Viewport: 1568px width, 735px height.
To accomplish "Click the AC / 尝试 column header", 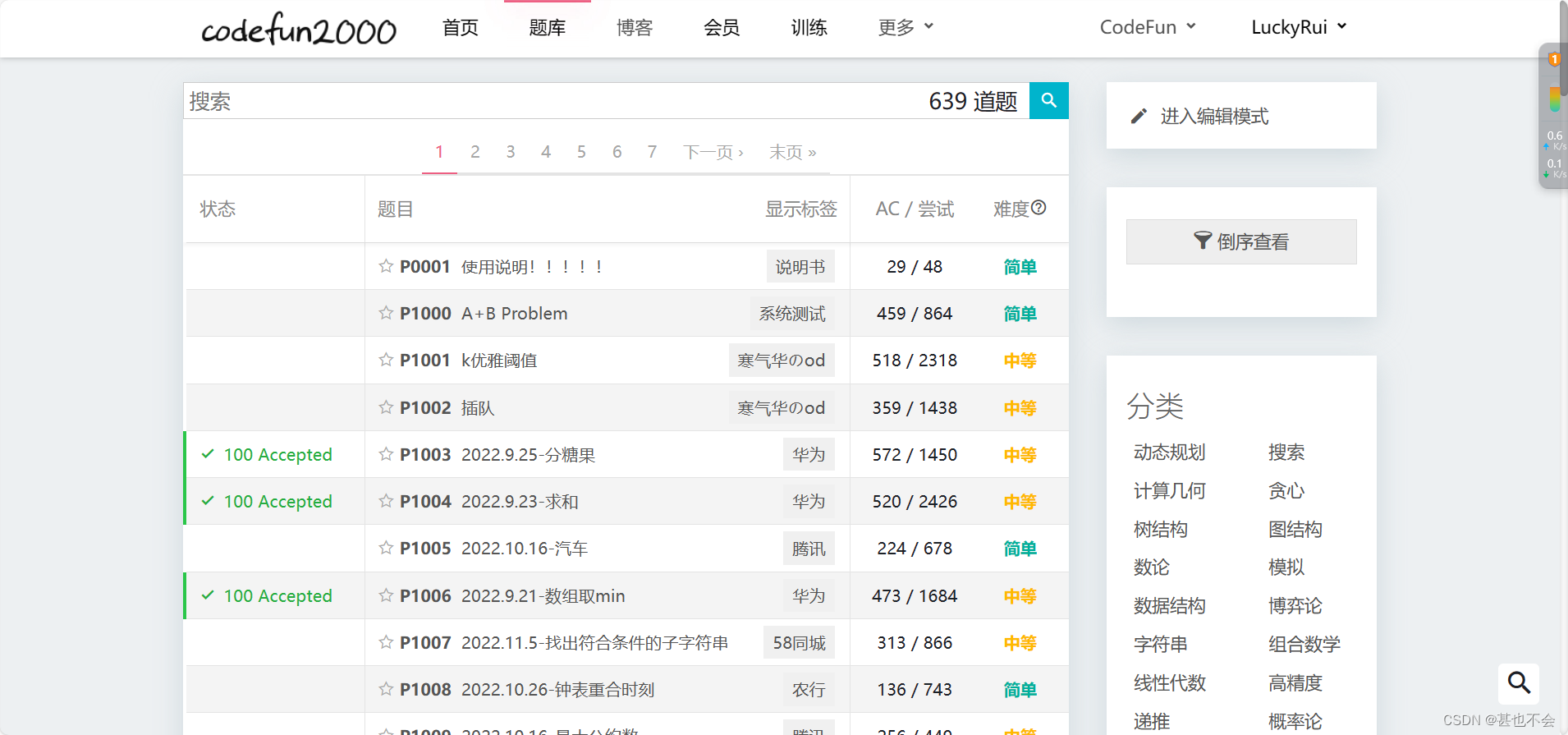I will (x=915, y=209).
